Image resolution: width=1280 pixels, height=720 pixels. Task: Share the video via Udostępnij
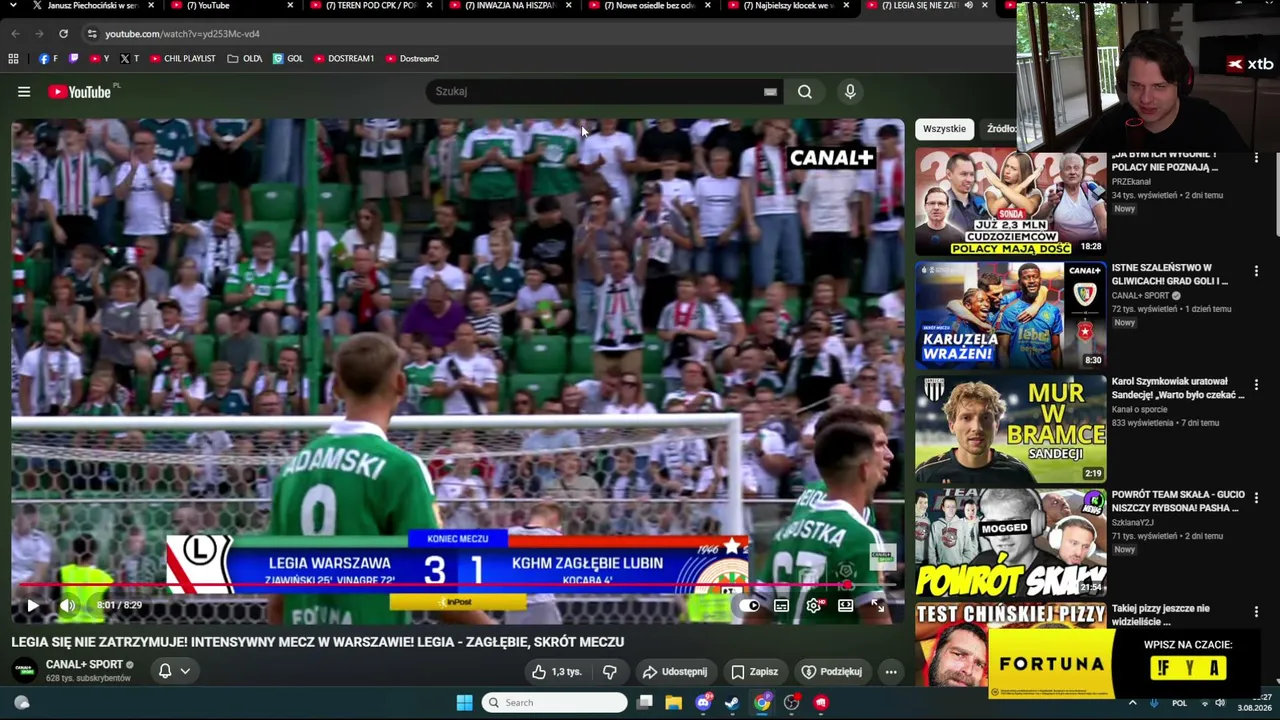coord(675,672)
